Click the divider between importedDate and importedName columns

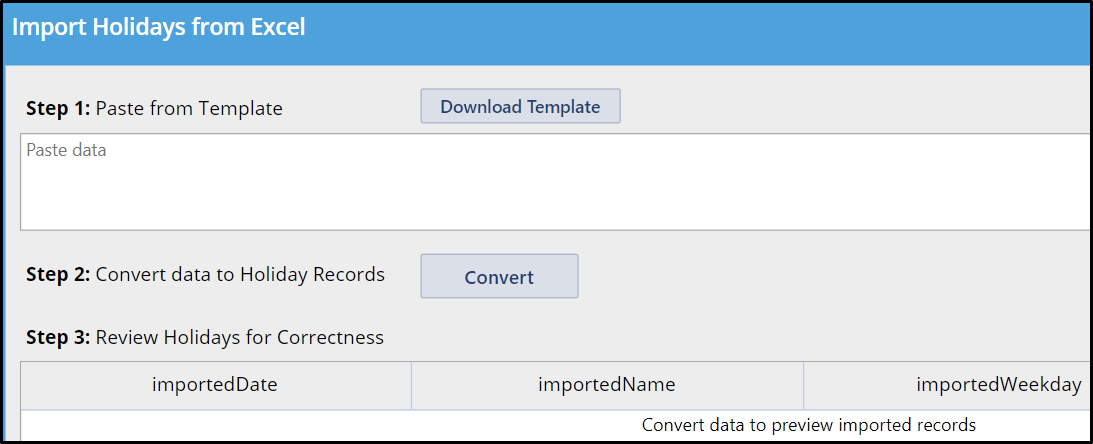point(411,385)
